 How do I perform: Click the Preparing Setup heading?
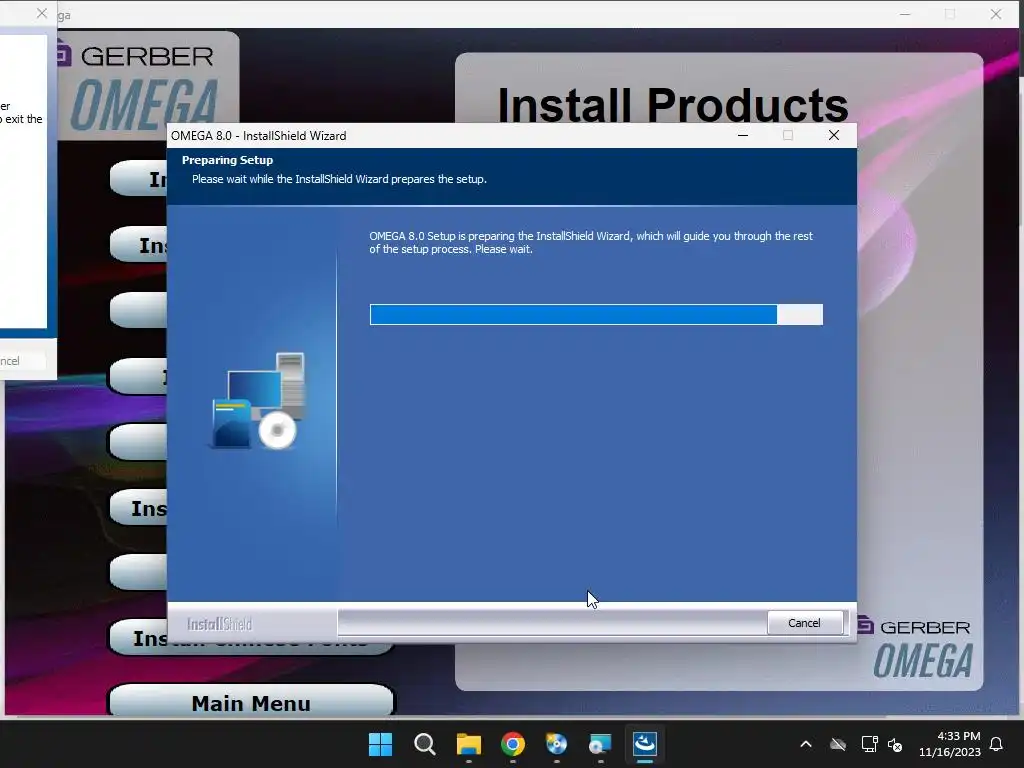click(227, 160)
